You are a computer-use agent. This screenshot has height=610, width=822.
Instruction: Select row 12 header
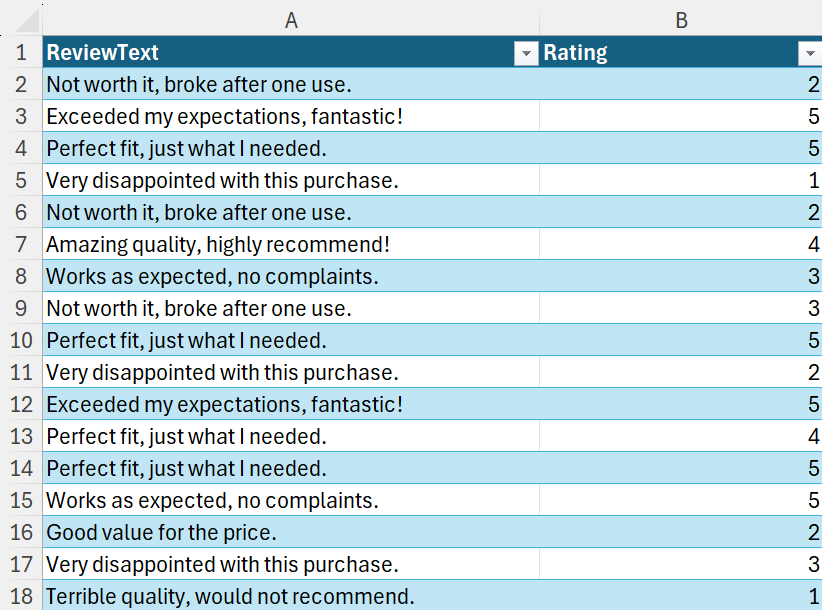[21, 404]
